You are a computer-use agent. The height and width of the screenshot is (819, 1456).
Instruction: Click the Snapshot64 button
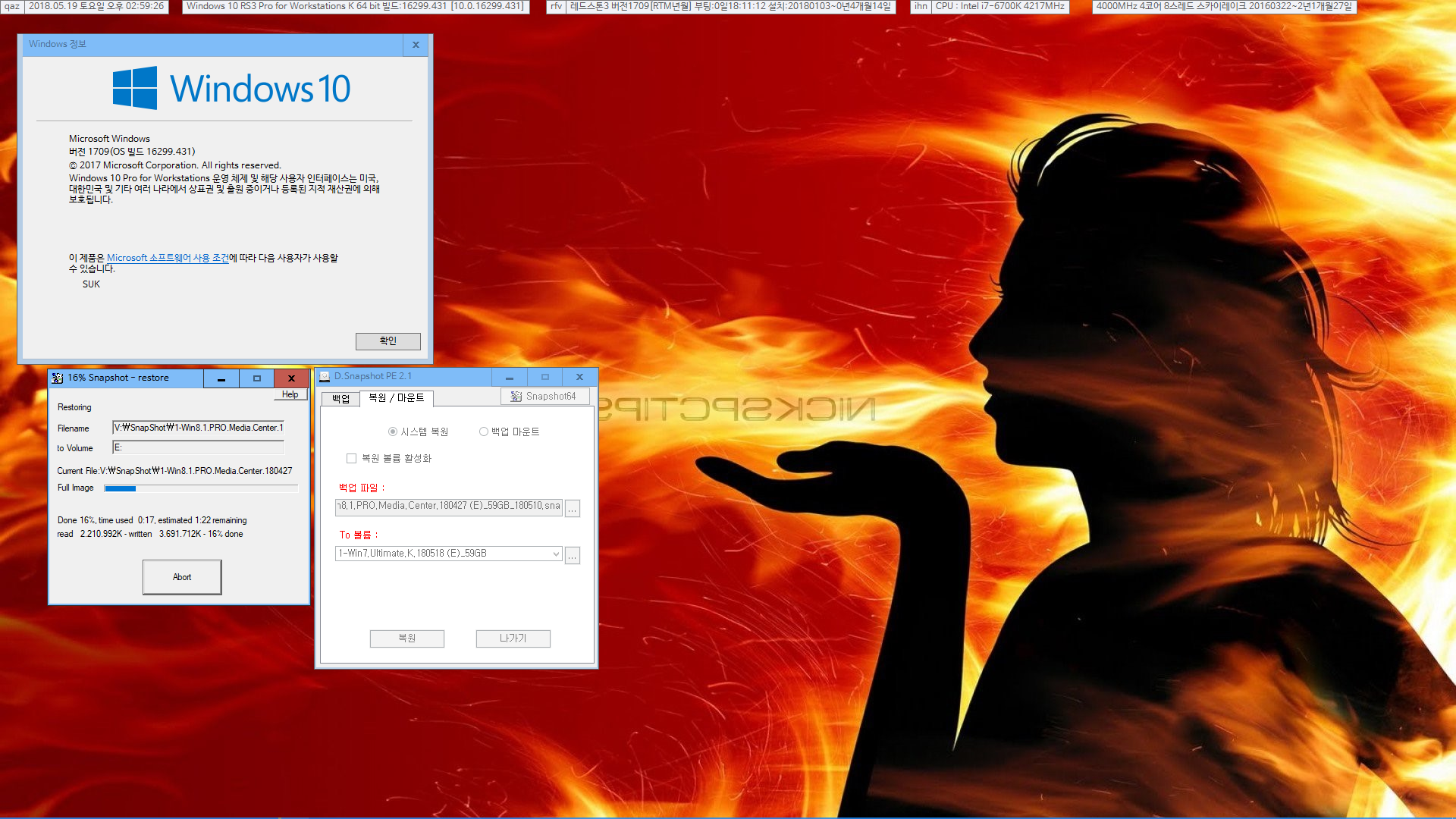[x=545, y=397]
